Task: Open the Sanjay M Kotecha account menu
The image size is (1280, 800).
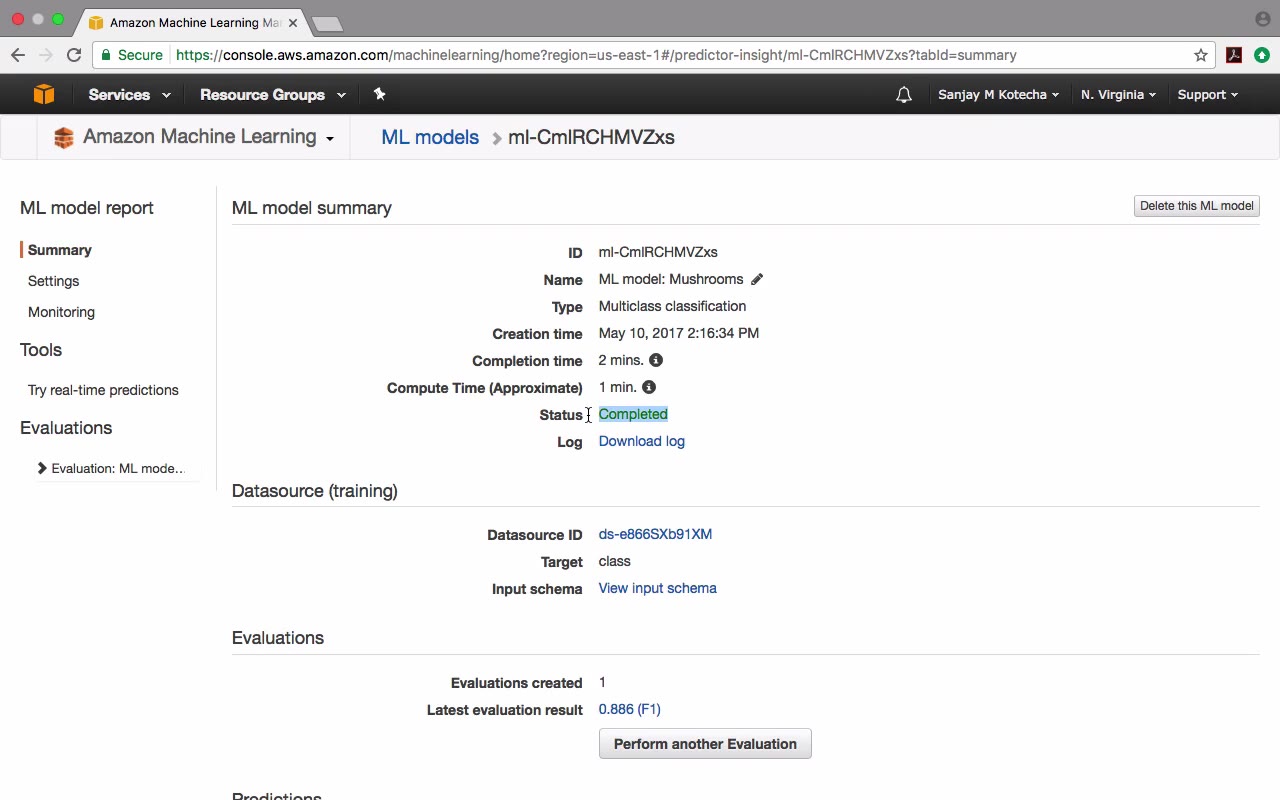Action: pos(998,95)
